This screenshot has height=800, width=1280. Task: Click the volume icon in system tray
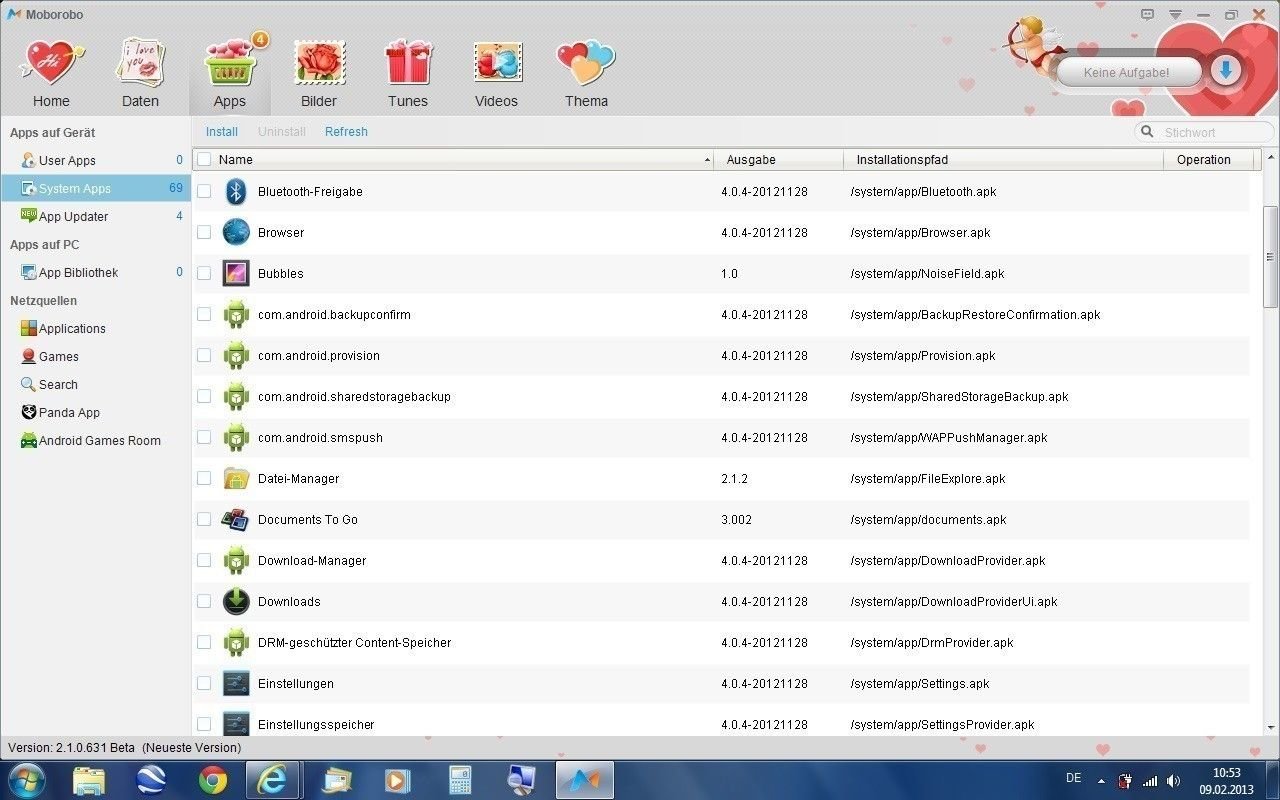pyautogui.click(x=1173, y=781)
